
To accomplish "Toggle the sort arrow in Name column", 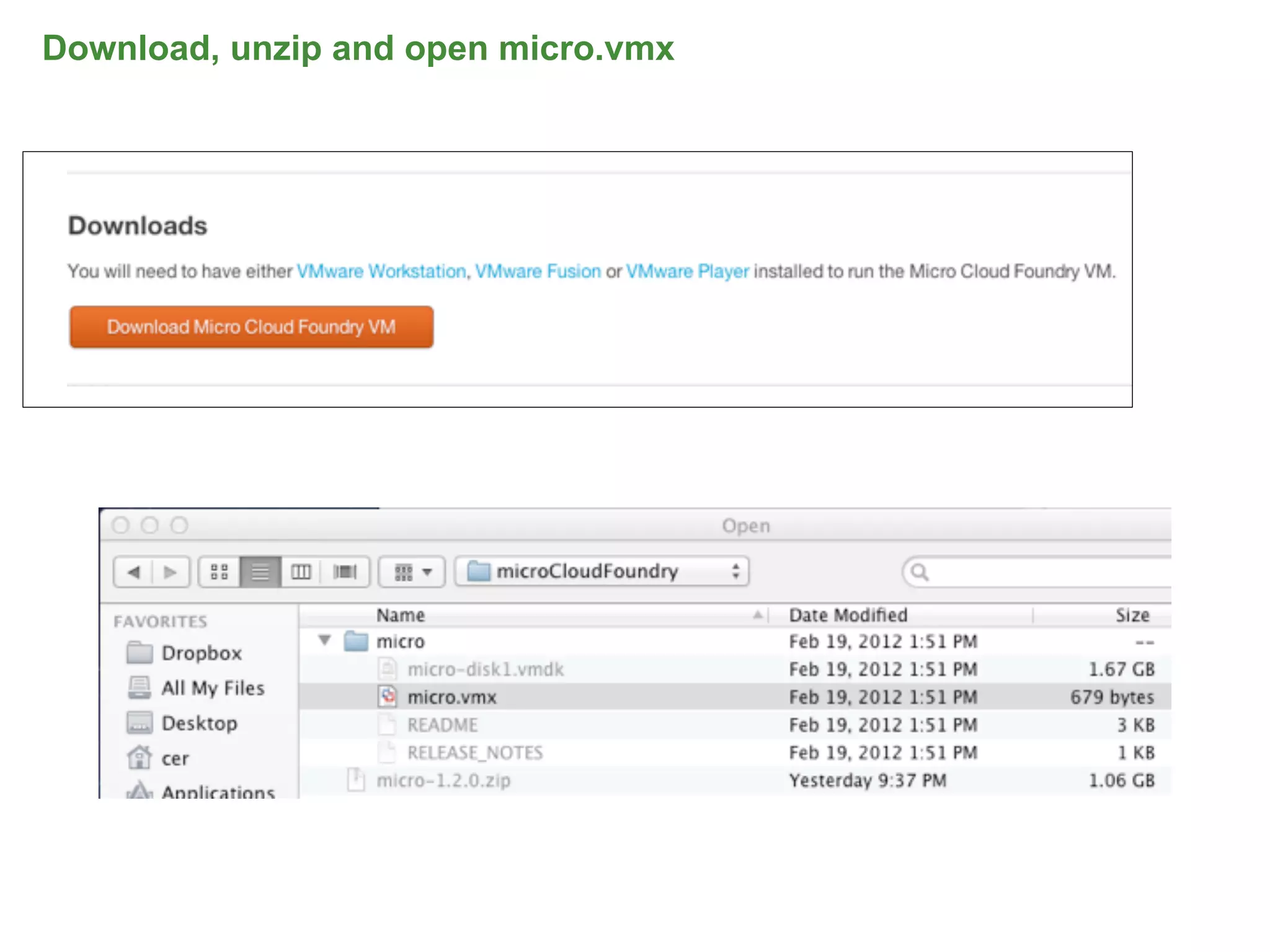I will 758,615.
